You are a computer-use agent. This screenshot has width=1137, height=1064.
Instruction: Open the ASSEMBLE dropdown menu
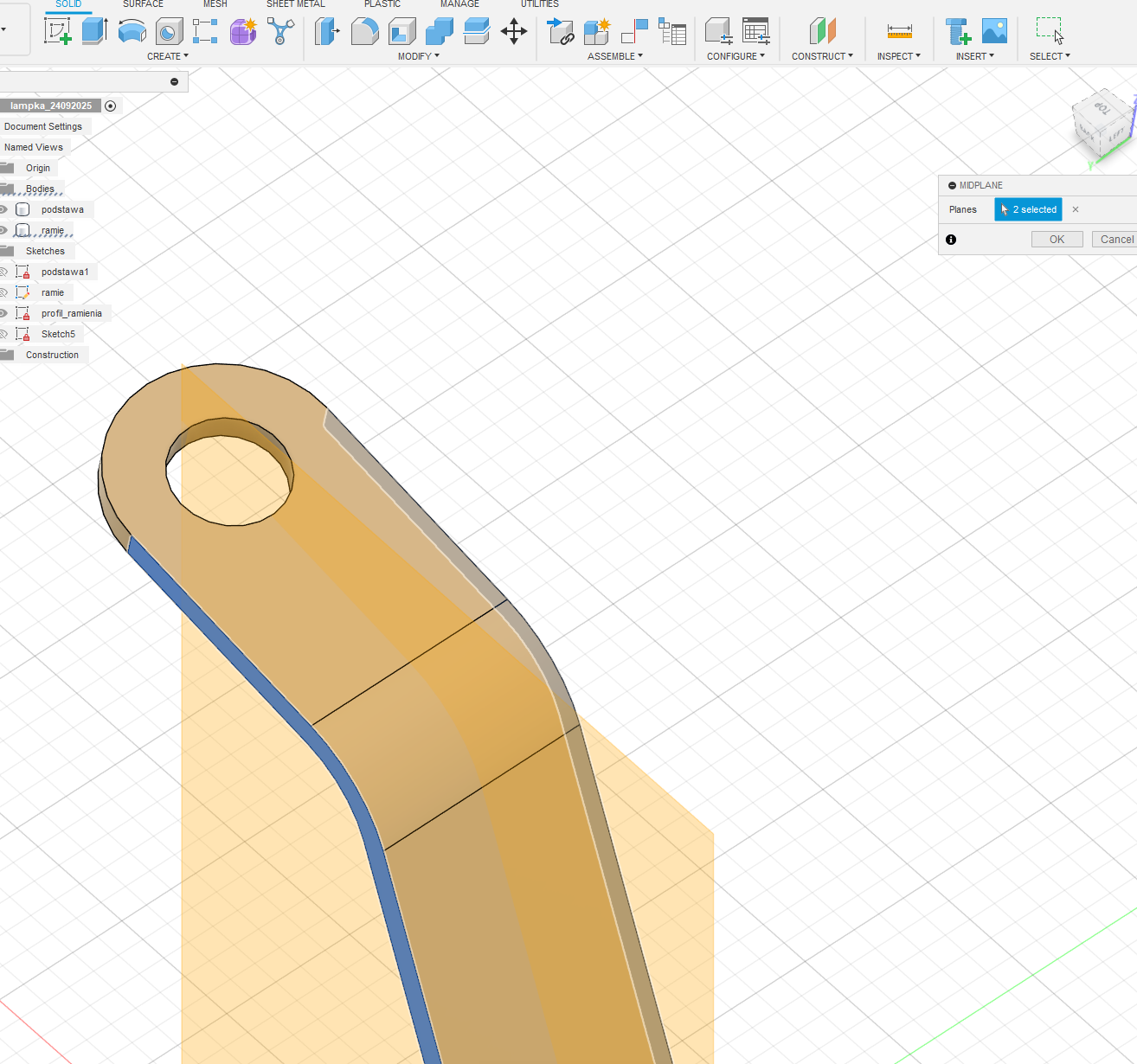click(614, 56)
